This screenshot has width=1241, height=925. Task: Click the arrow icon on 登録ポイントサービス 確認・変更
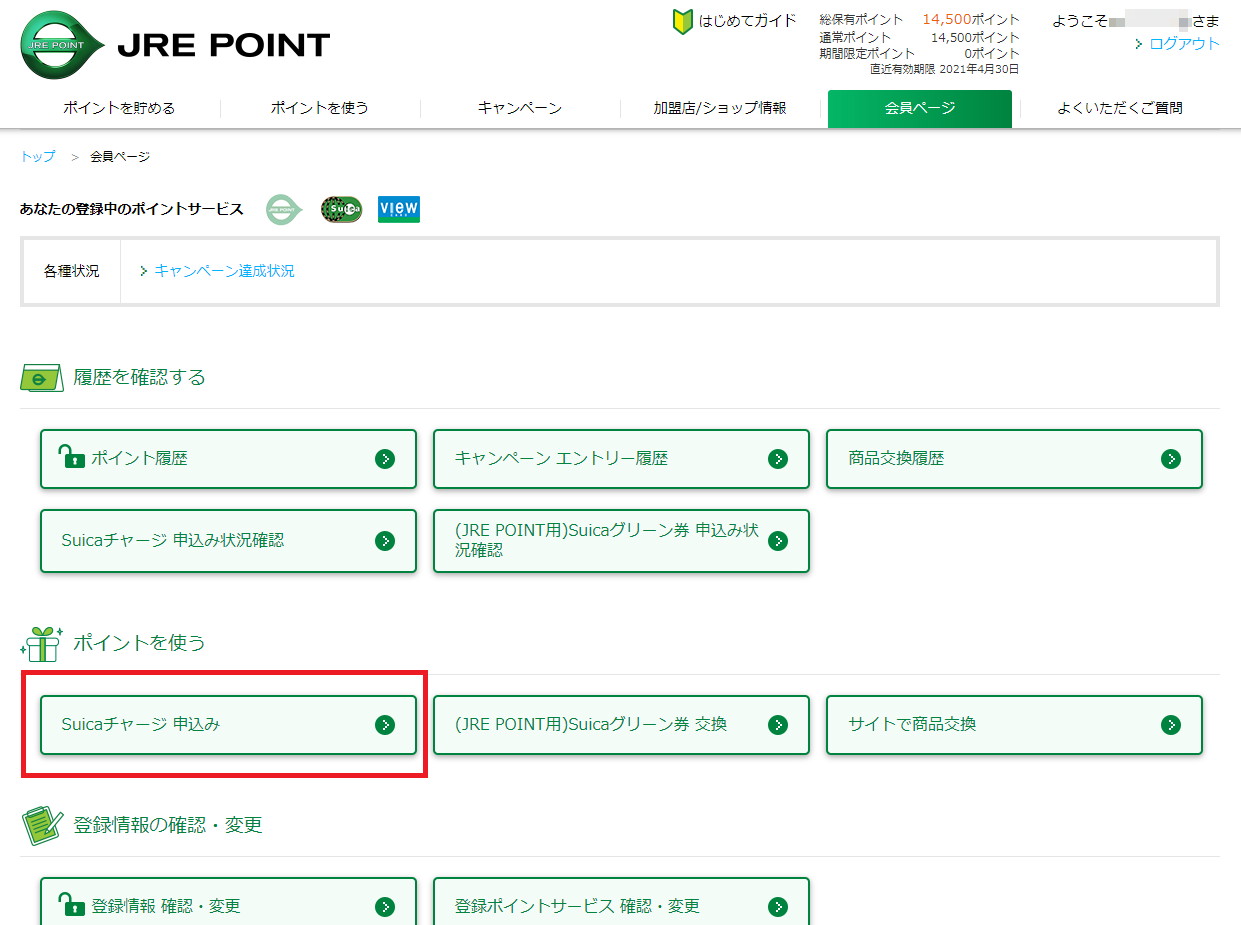tap(778, 907)
